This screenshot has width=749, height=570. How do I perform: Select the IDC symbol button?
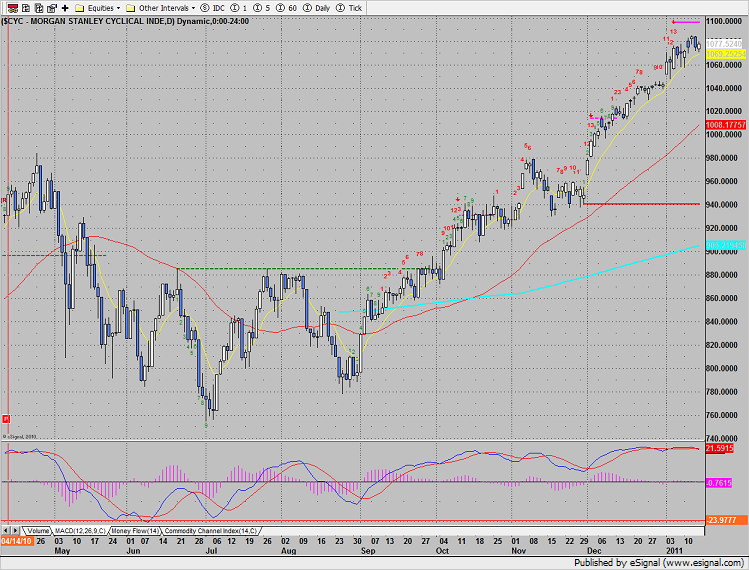tap(213, 8)
